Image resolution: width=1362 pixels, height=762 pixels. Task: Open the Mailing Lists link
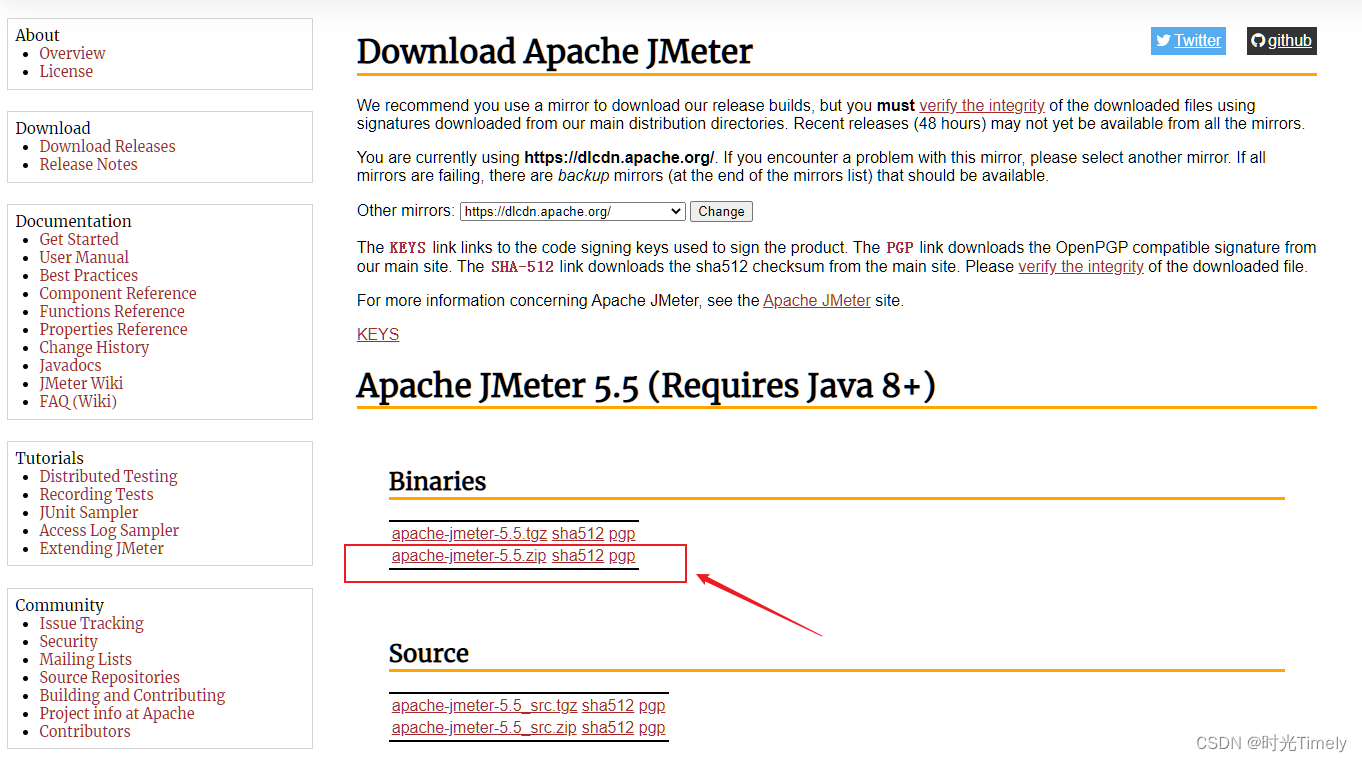(x=85, y=659)
